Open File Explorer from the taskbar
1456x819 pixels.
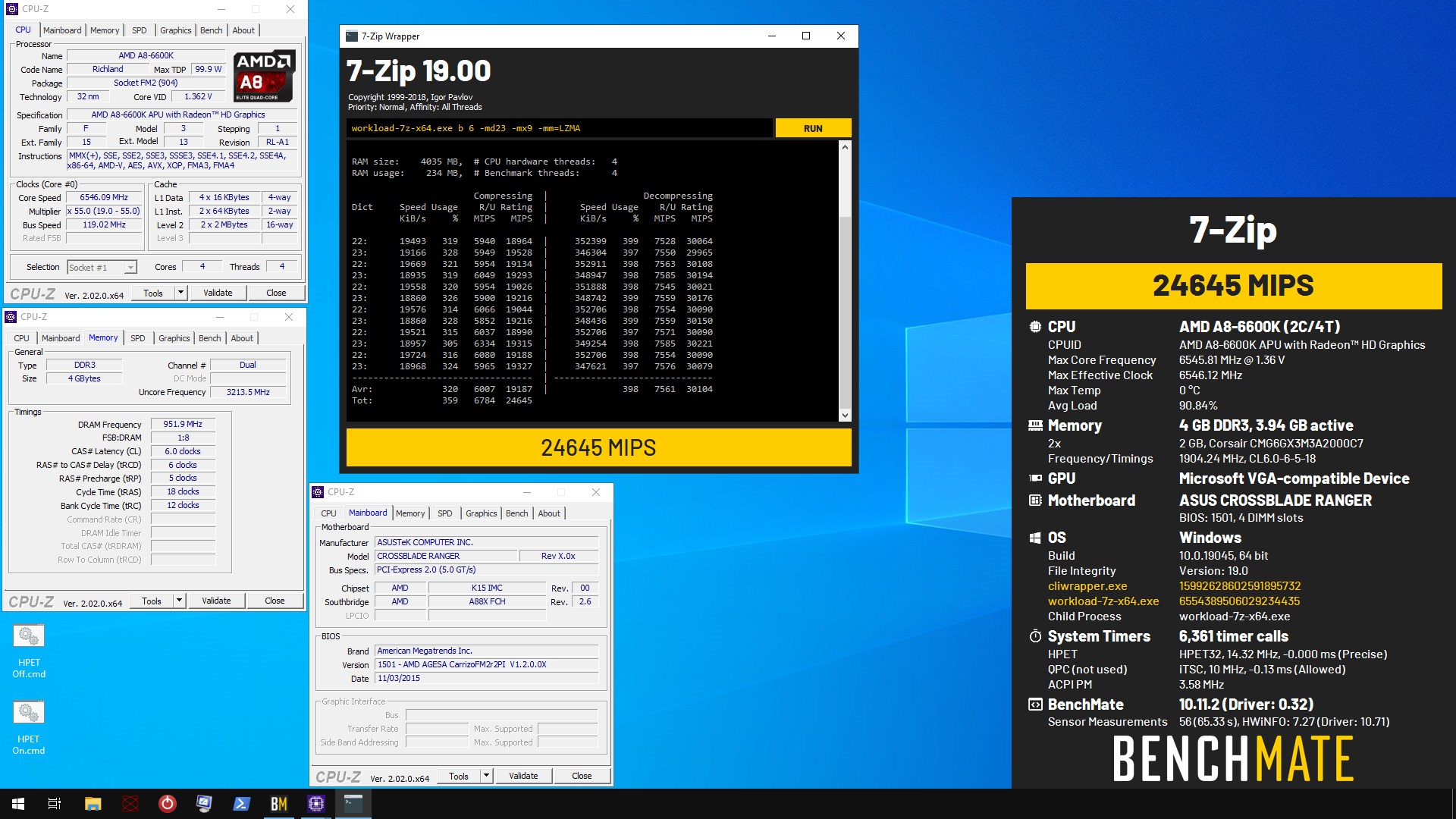pos(93,804)
